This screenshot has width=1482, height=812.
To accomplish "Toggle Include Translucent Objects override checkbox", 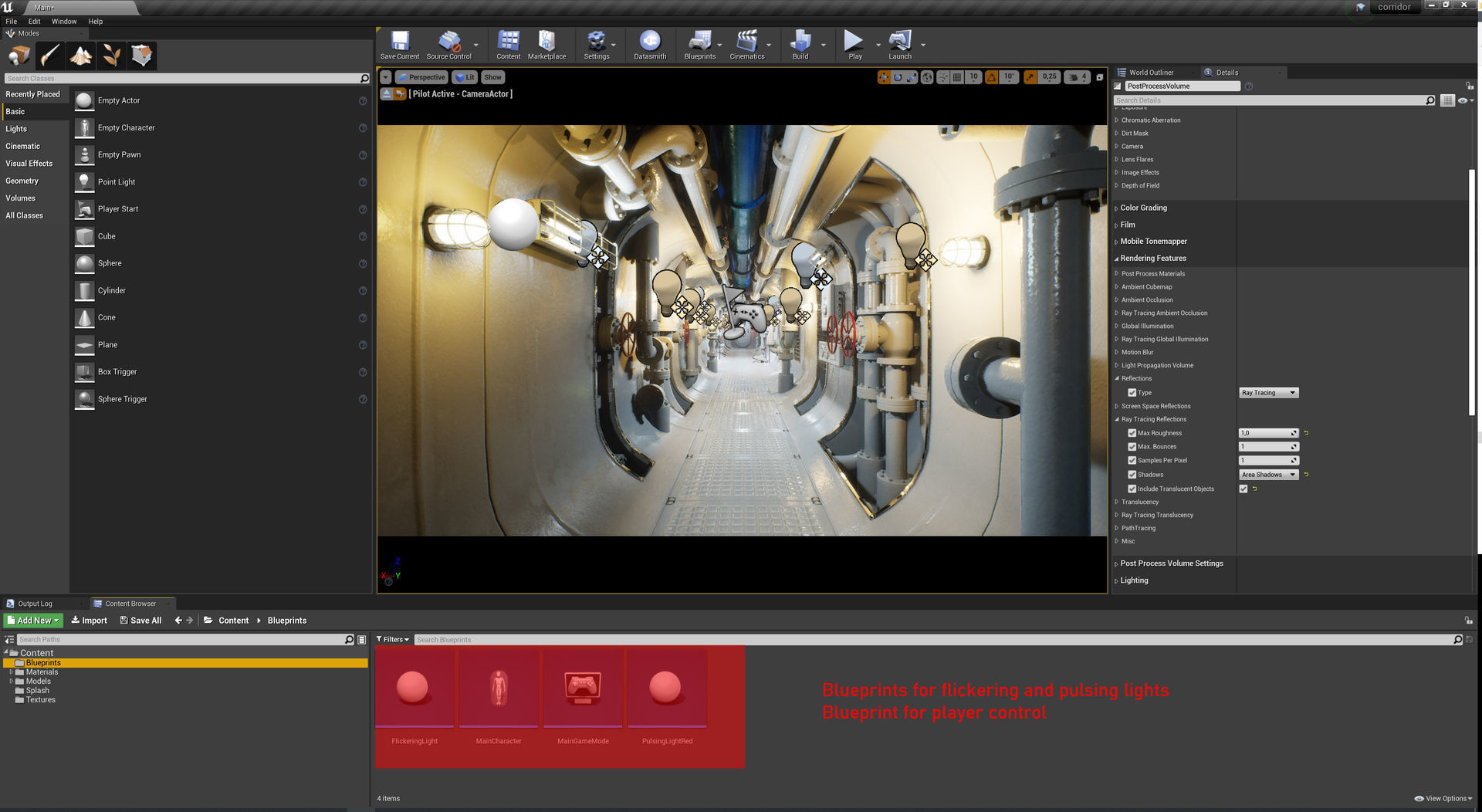I will coord(1132,489).
